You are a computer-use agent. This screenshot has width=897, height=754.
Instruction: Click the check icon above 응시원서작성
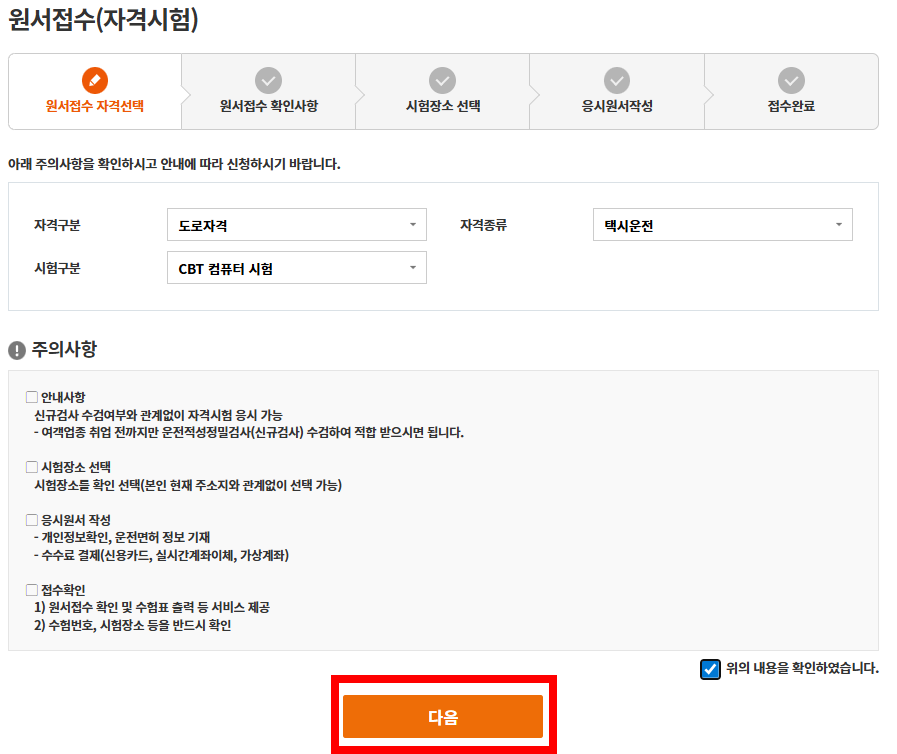pyautogui.click(x=617, y=81)
